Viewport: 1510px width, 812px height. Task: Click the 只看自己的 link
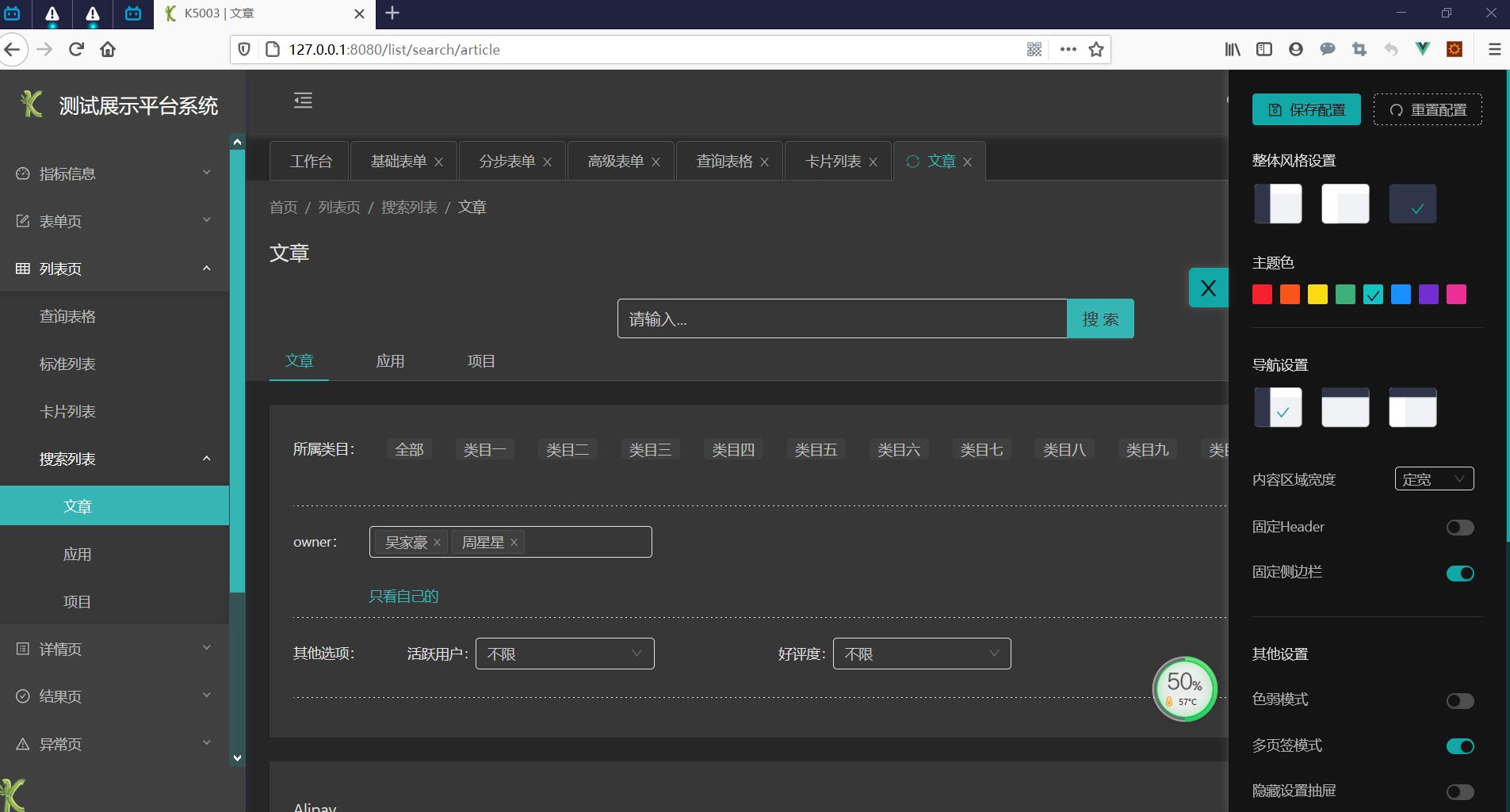pyautogui.click(x=403, y=596)
